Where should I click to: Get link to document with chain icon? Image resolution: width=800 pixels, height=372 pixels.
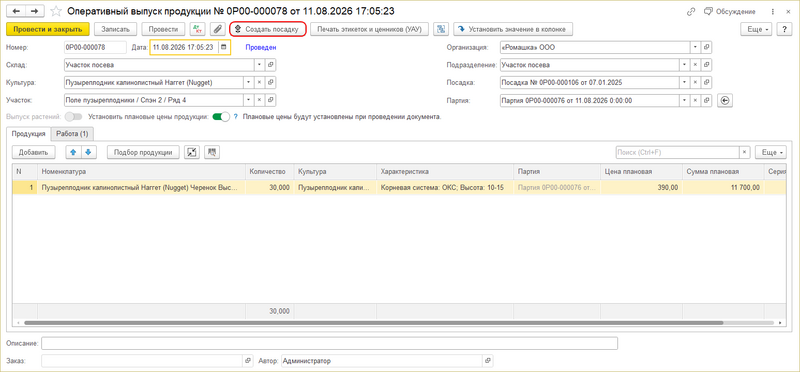click(691, 11)
